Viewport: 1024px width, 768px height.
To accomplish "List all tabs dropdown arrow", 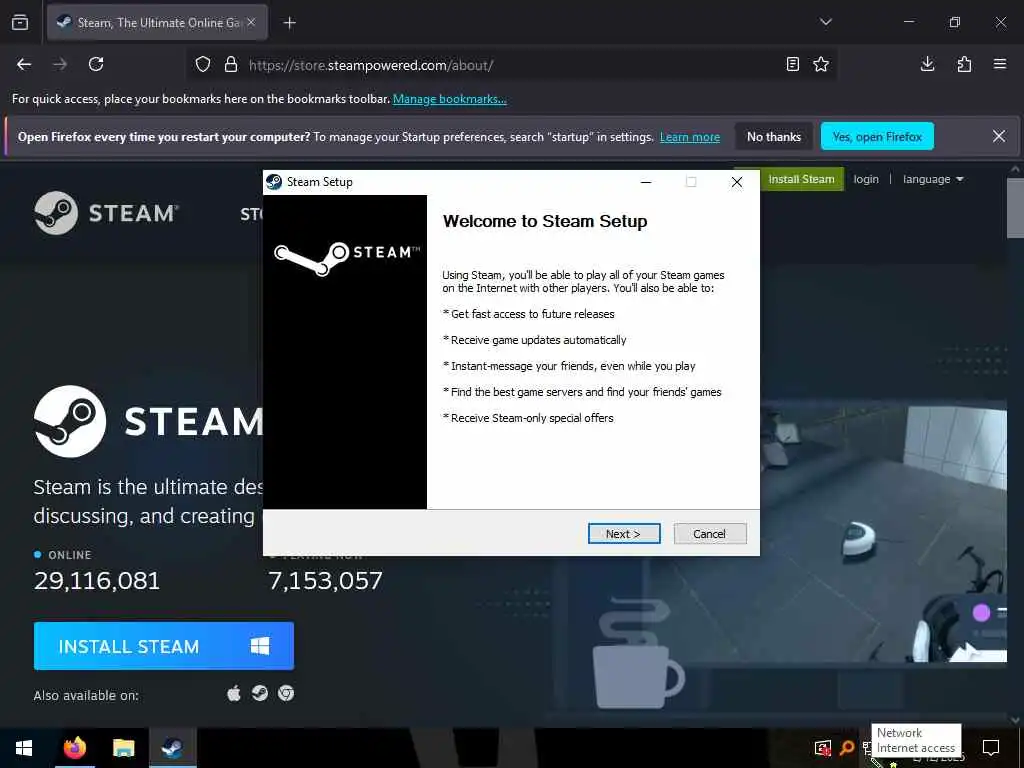I will pyautogui.click(x=825, y=22).
